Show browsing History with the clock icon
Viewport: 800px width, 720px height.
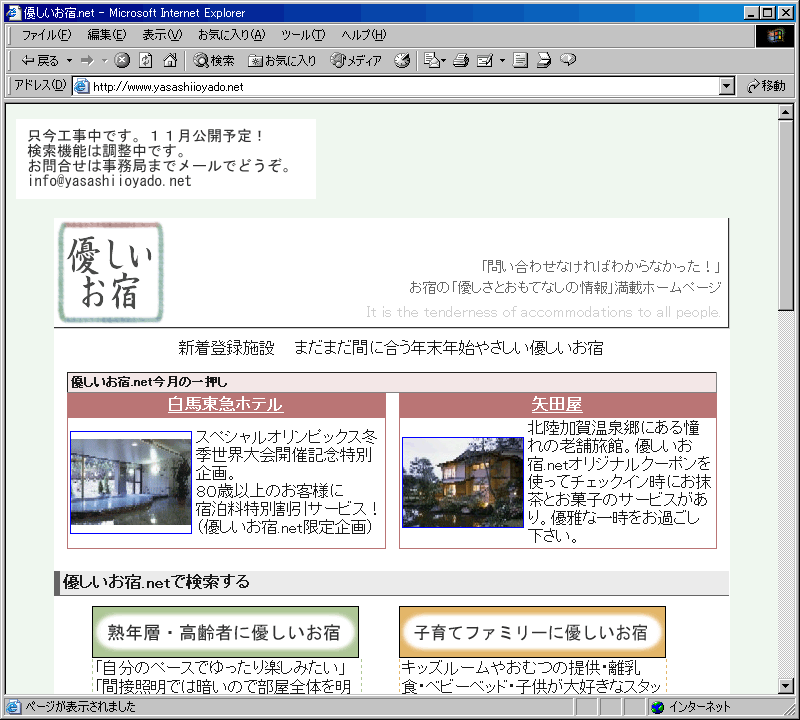pos(402,61)
